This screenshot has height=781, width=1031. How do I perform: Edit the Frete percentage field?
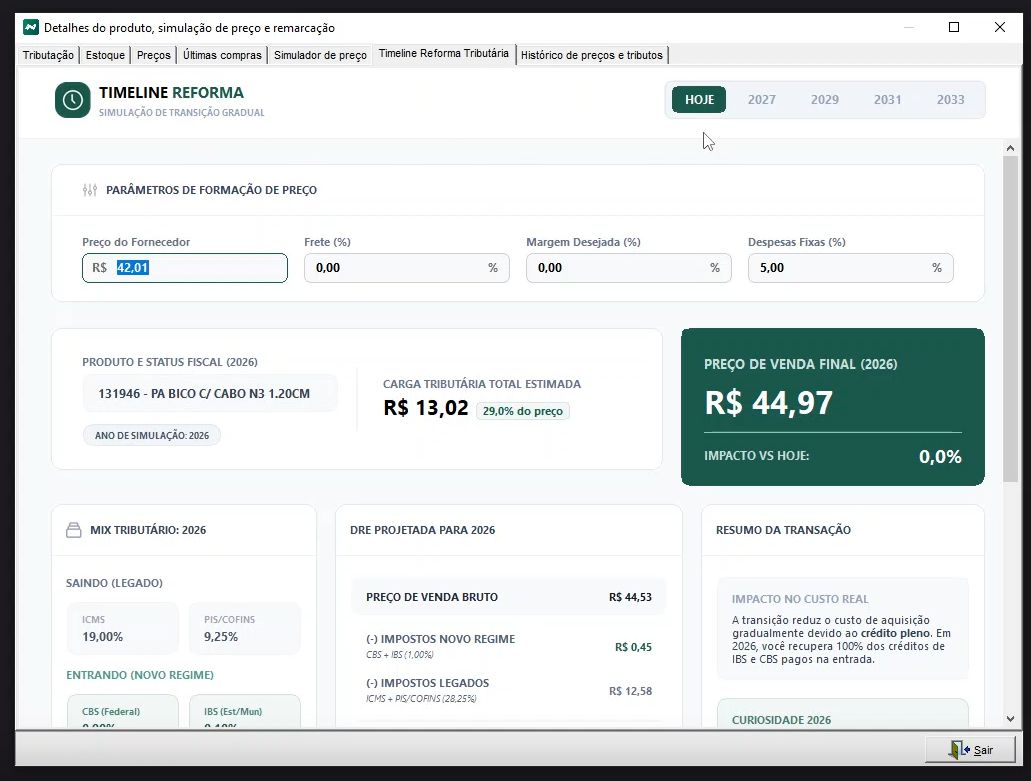[397, 268]
